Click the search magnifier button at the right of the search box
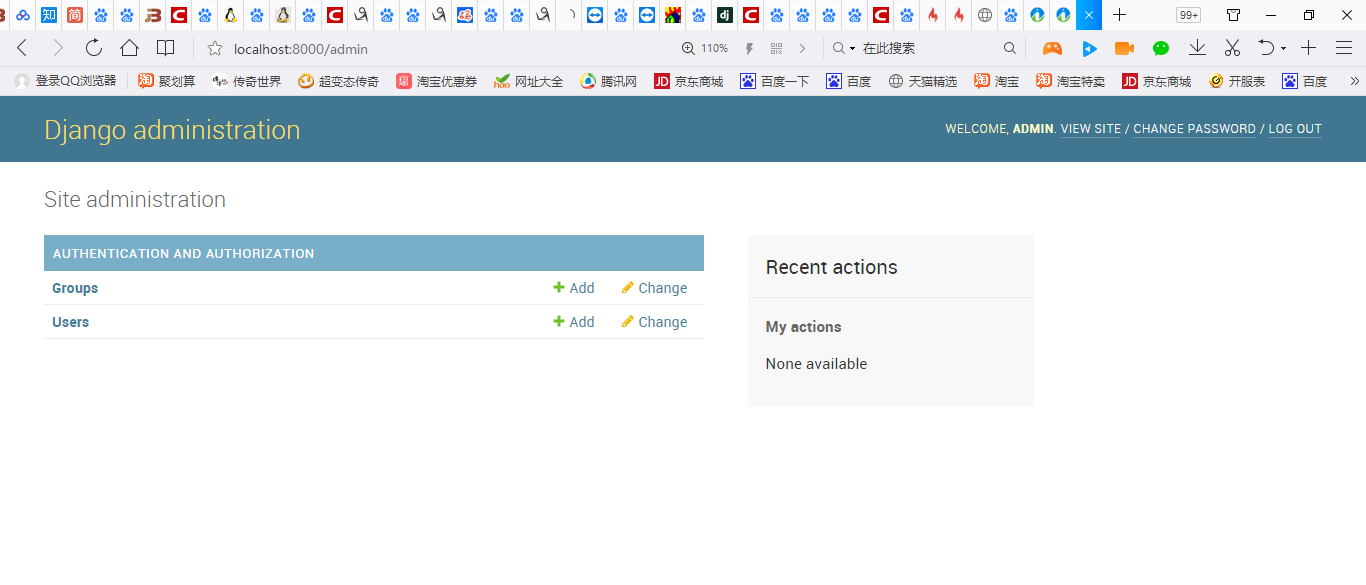The width and height of the screenshot is (1366, 585). pos(1010,48)
